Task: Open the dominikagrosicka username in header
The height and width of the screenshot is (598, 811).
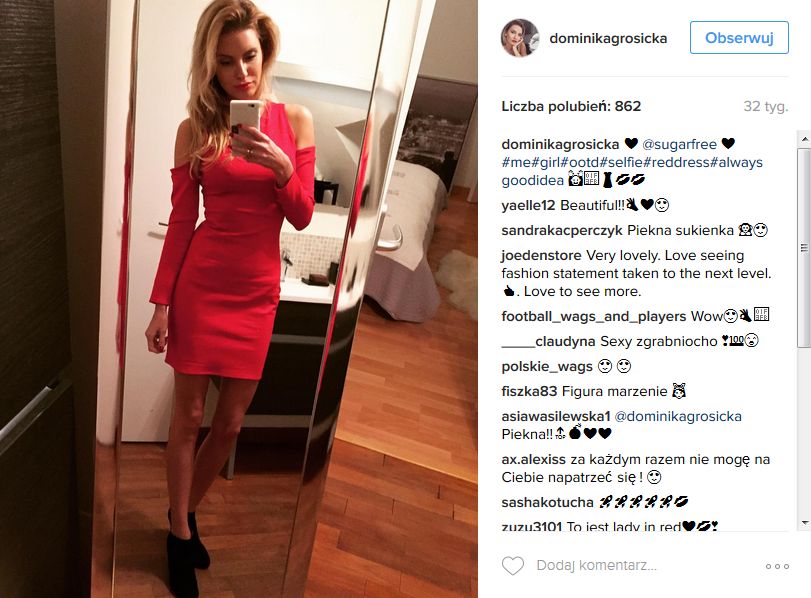Action: (x=608, y=38)
